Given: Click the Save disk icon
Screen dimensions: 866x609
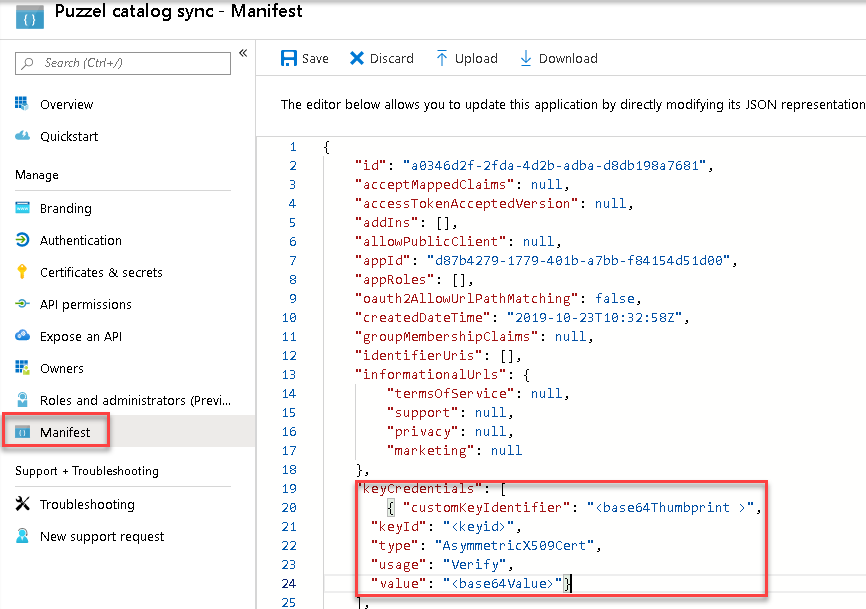Looking at the screenshot, I should click(289, 58).
